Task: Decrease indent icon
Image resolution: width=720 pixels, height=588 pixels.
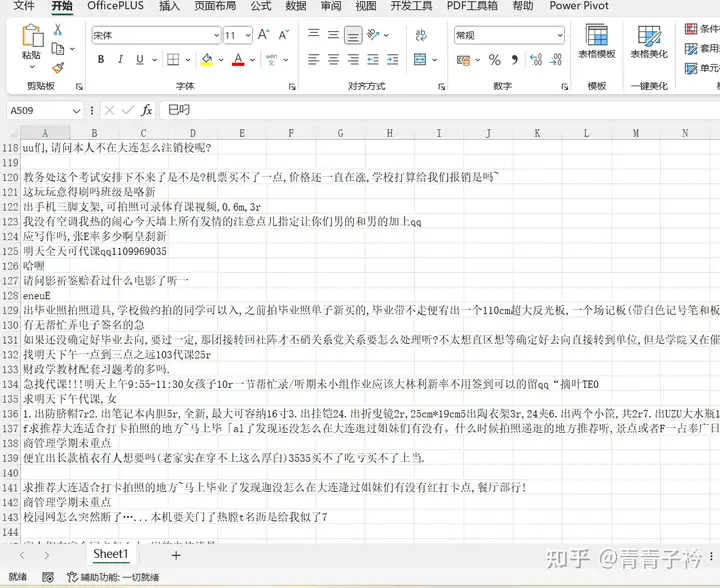Action: tap(373, 60)
